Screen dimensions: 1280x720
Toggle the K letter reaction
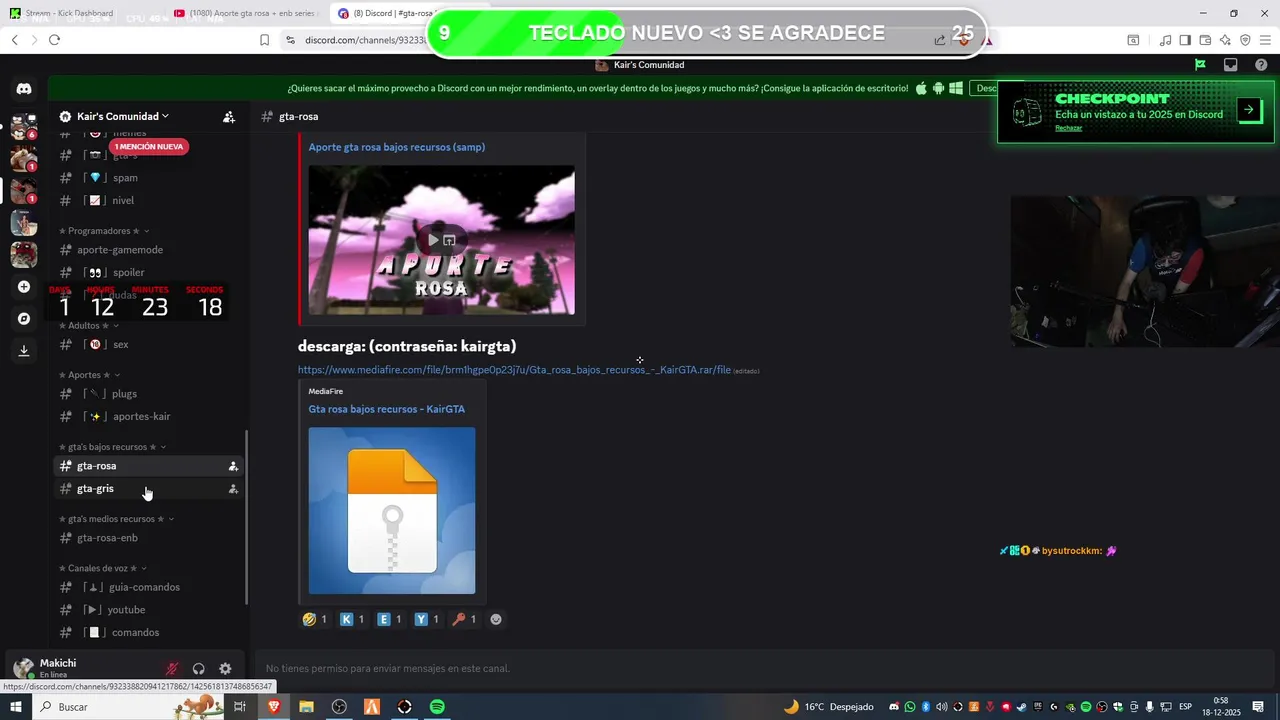(352, 619)
